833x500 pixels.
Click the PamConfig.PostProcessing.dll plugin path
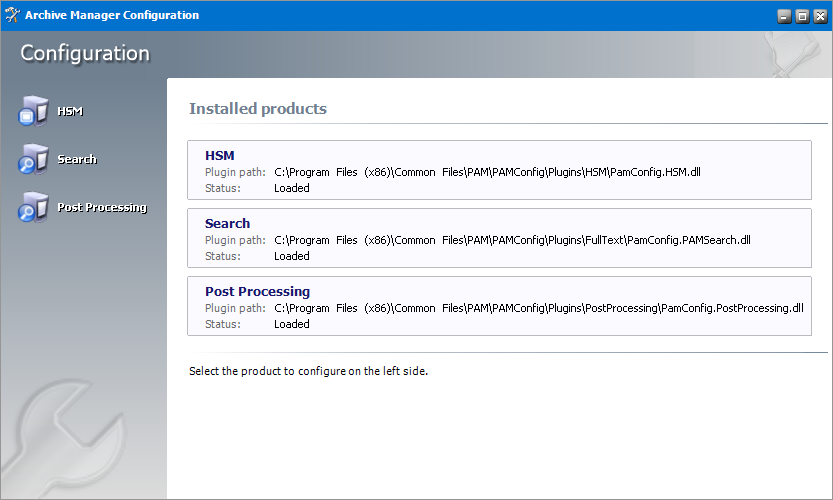click(538, 308)
